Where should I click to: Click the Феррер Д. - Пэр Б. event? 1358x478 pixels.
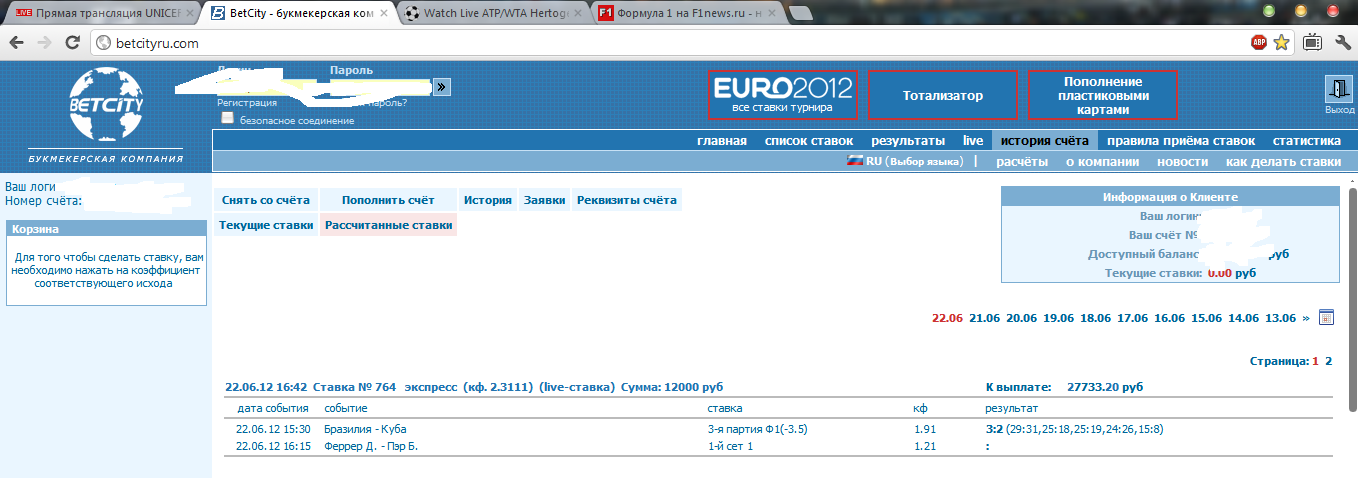point(370,446)
